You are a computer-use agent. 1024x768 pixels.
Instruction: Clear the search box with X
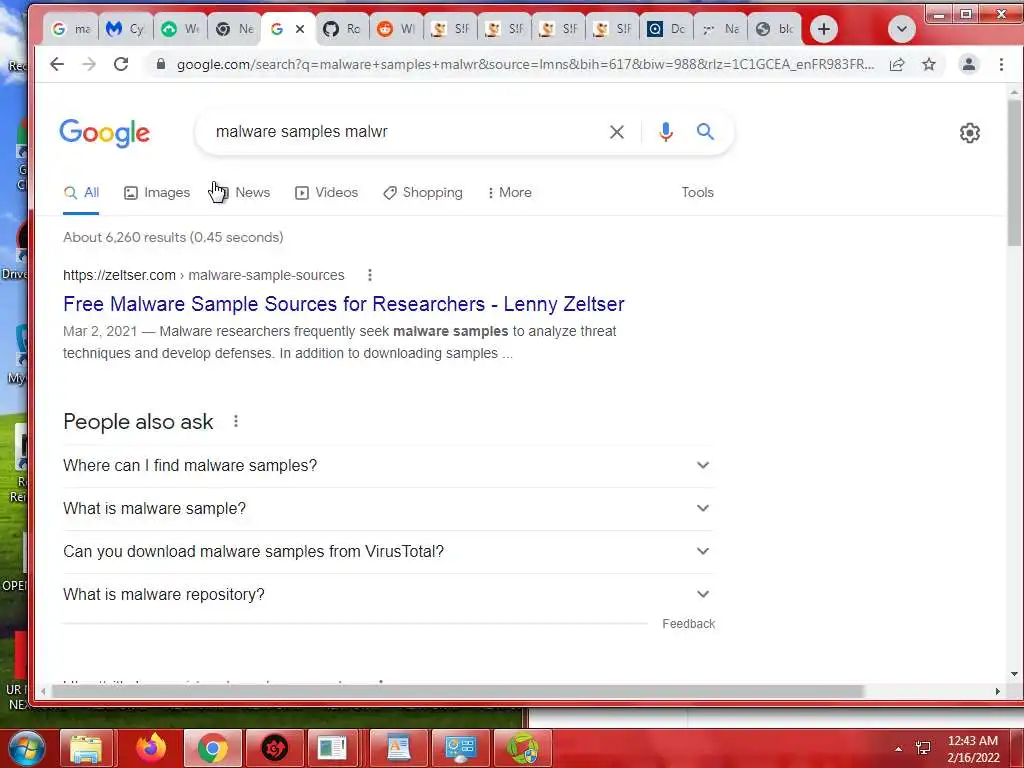[616, 132]
